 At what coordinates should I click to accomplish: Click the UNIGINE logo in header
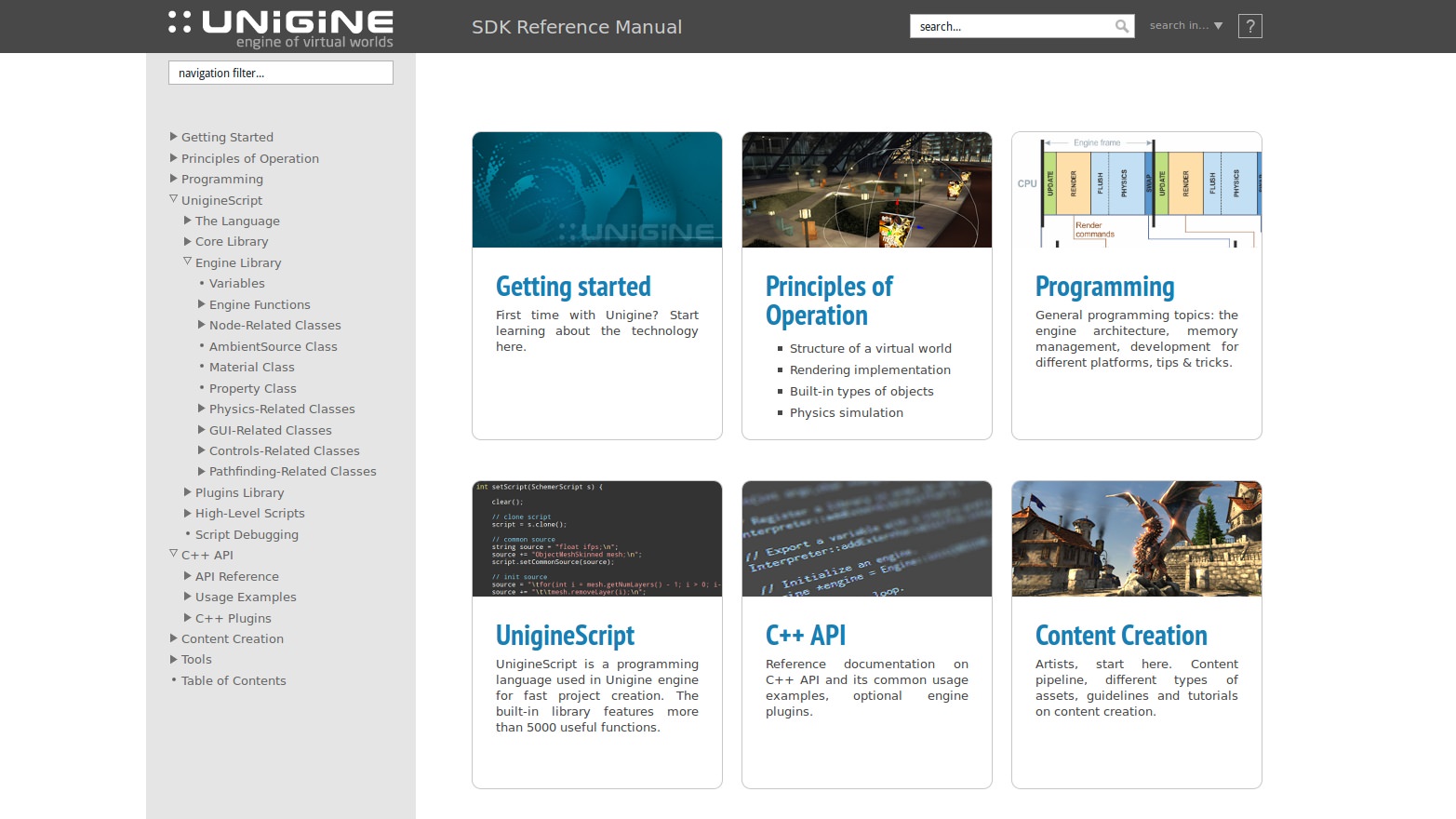281,28
